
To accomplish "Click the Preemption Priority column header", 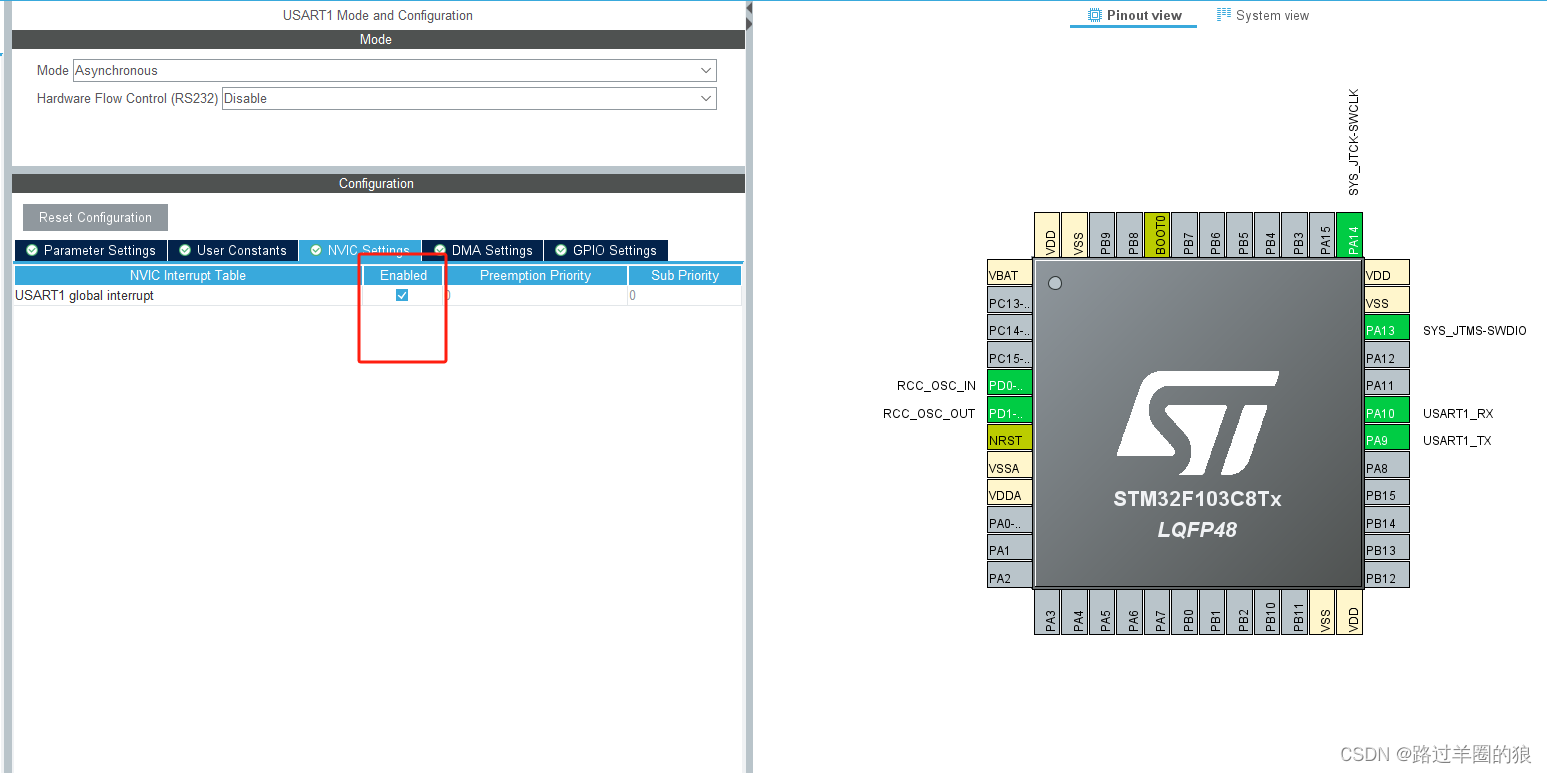I will (x=535, y=276).
